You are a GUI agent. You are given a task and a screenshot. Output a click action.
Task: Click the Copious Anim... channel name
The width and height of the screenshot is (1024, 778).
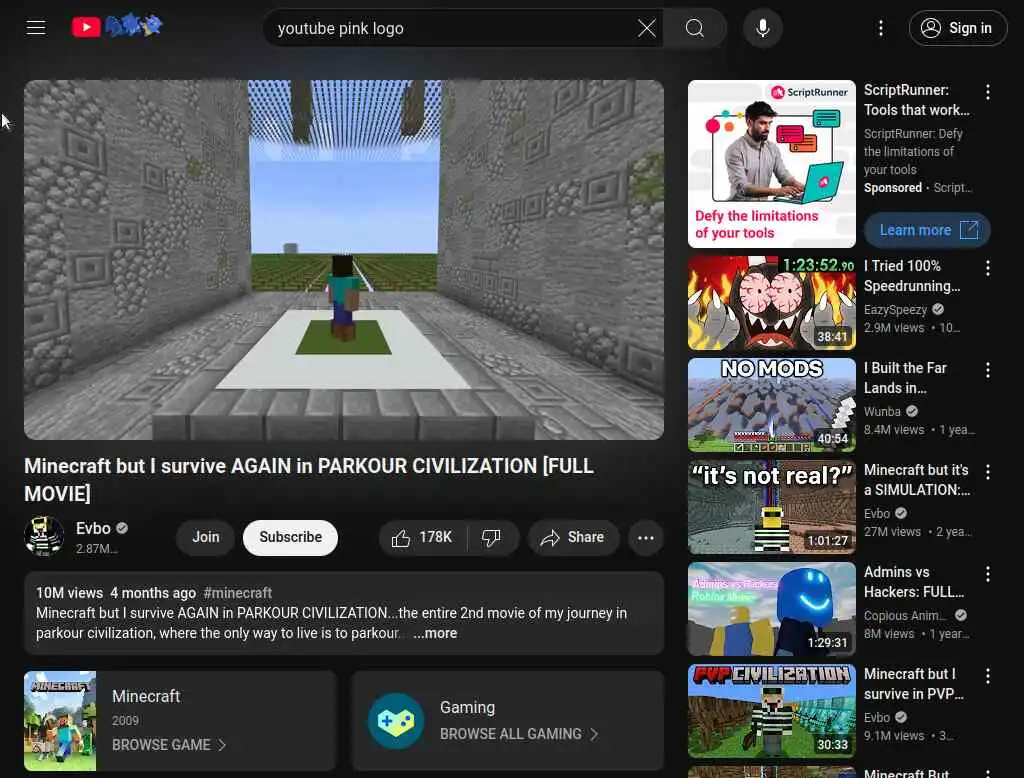coord(904,615)
